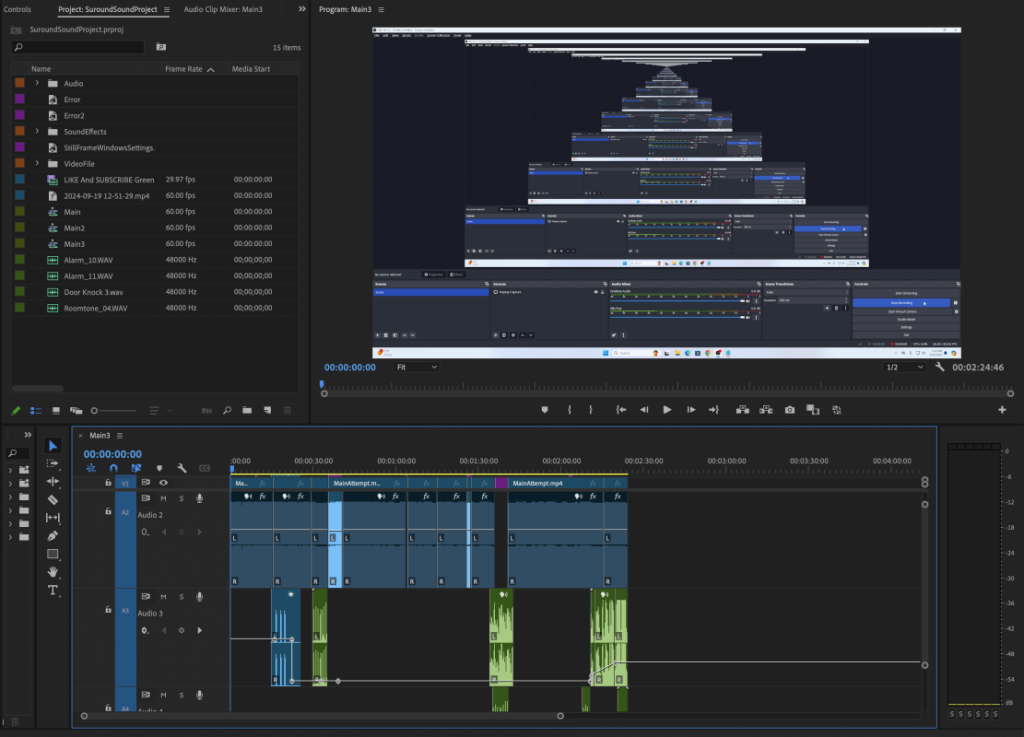Click Add Marker in Program monitor
The width and height of the screenshot is (1024, 737).
pyautogui.click(x=545, y=410)
